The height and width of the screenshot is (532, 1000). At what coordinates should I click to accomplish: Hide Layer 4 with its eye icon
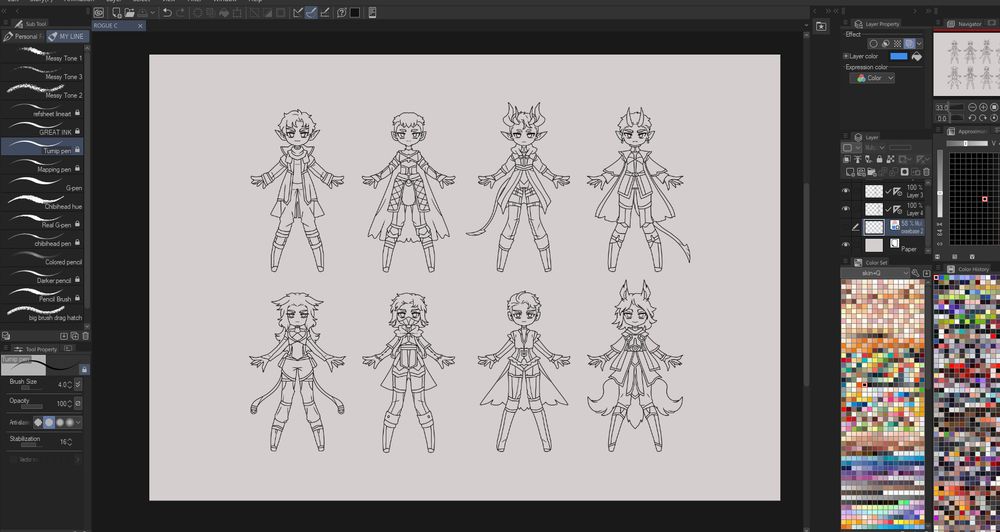pos(846,209)
